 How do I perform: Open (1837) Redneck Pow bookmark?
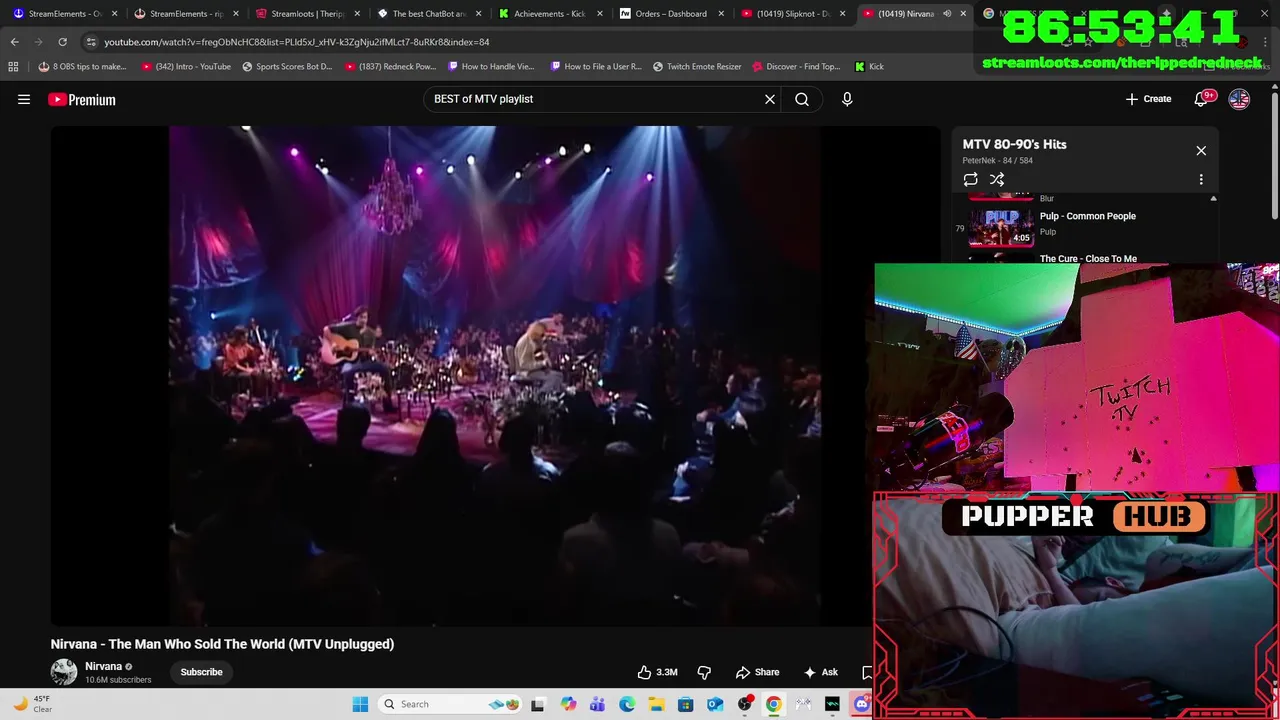(x=390, y=66)
